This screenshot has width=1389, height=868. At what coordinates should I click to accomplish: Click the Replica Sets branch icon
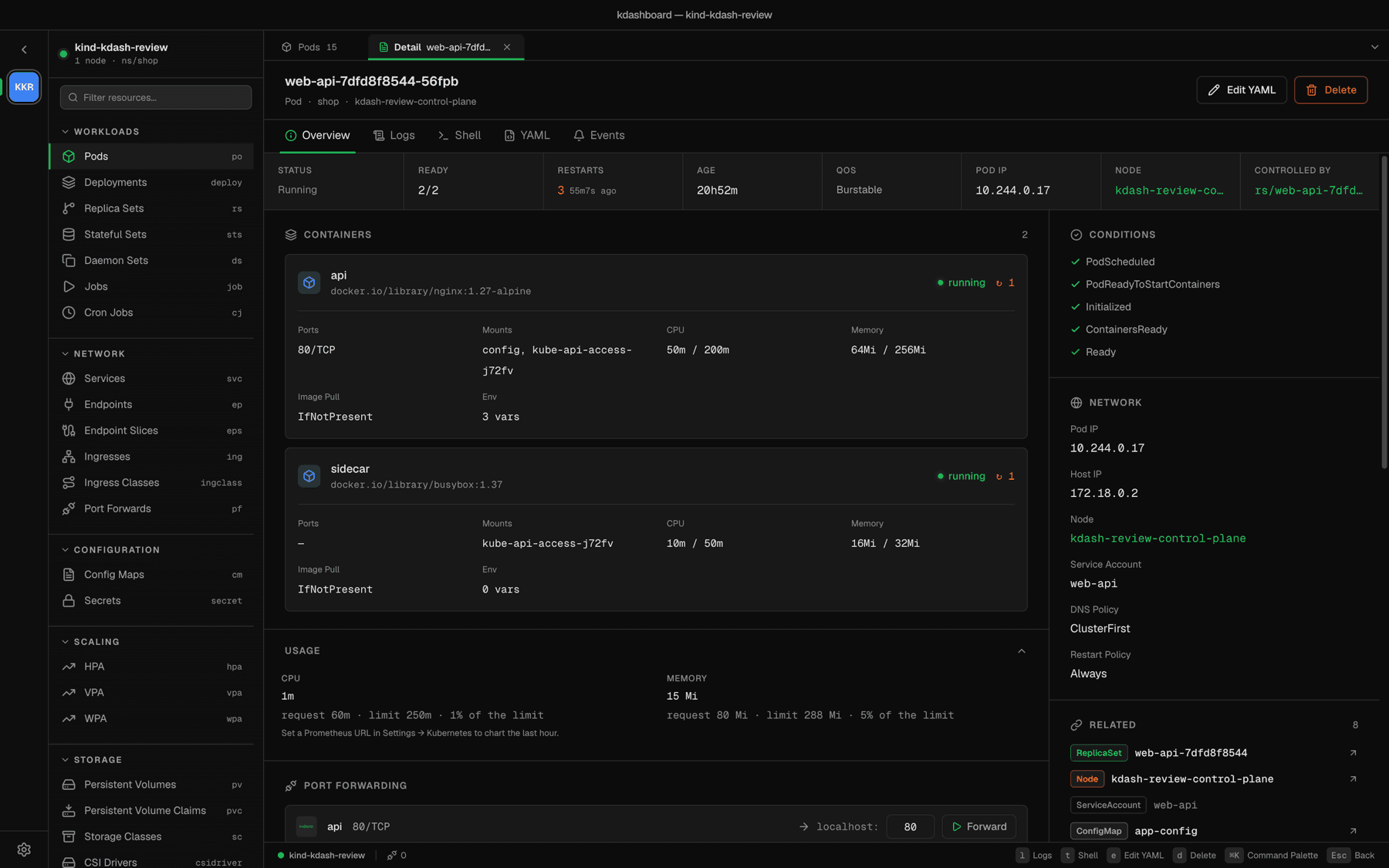[69, 208]
